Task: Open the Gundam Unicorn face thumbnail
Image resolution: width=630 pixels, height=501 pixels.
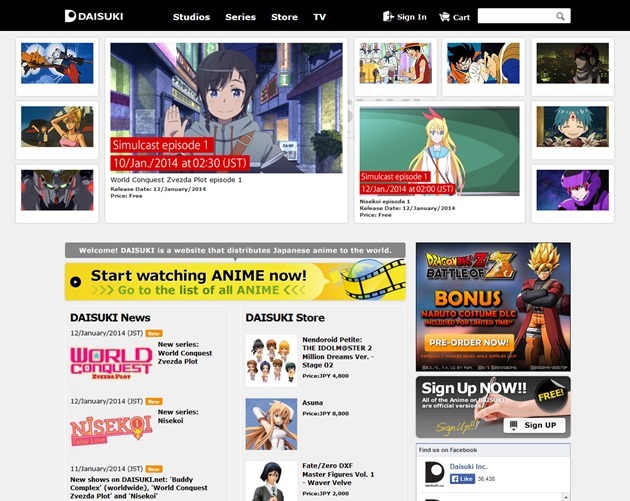Action: click(x=57, y=190)
